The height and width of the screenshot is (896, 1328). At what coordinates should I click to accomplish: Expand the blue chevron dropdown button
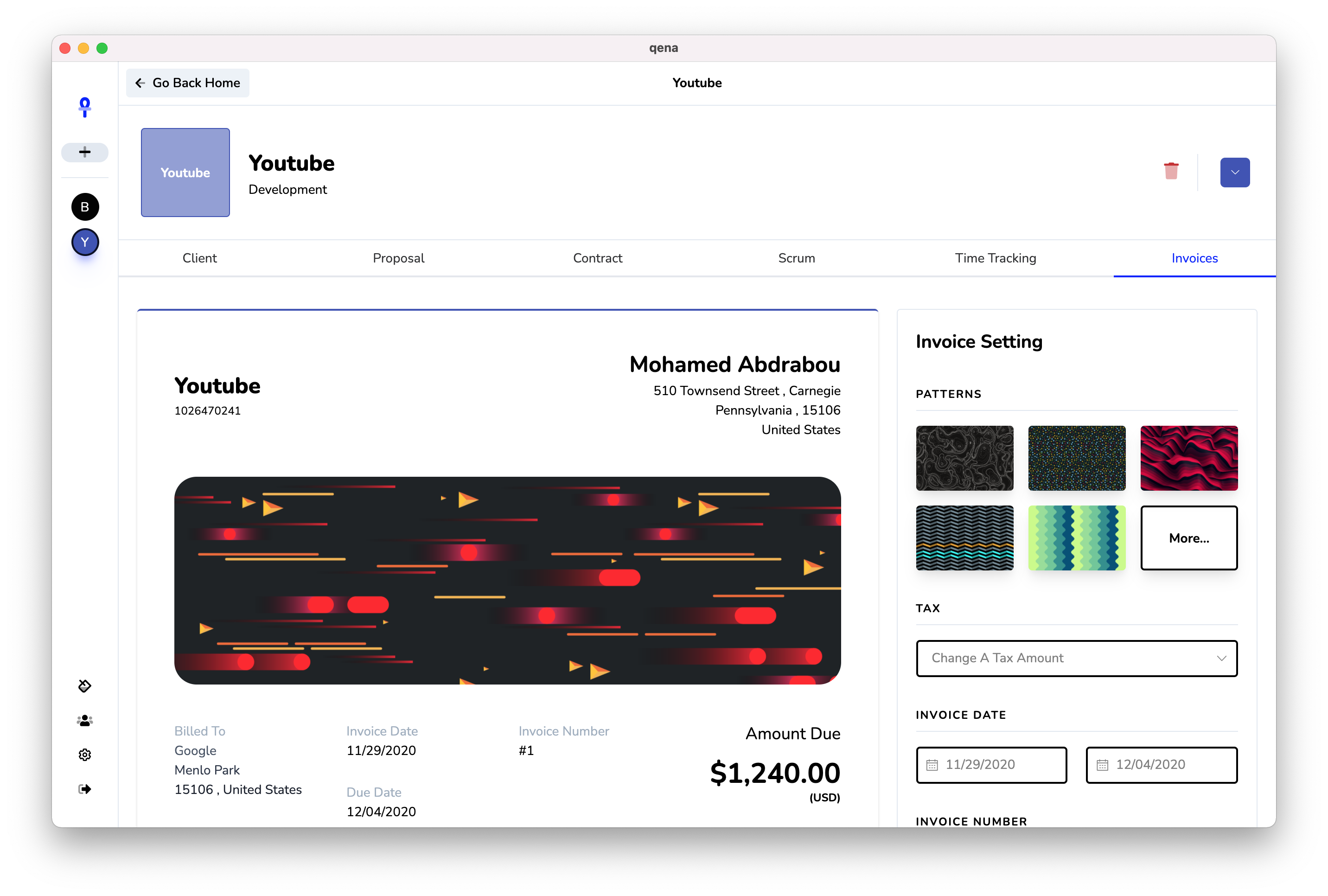click(x=1234, y=173)
